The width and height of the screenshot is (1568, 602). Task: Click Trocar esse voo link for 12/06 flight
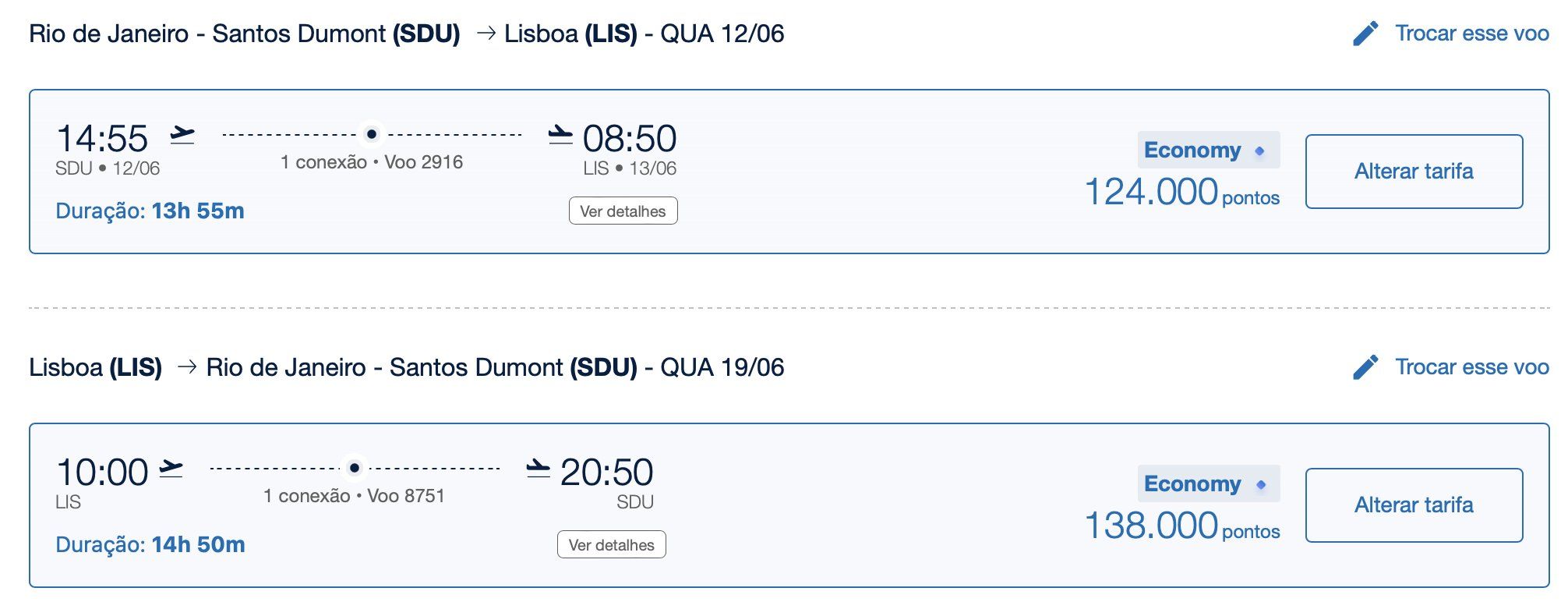(x=1471, y=34)
